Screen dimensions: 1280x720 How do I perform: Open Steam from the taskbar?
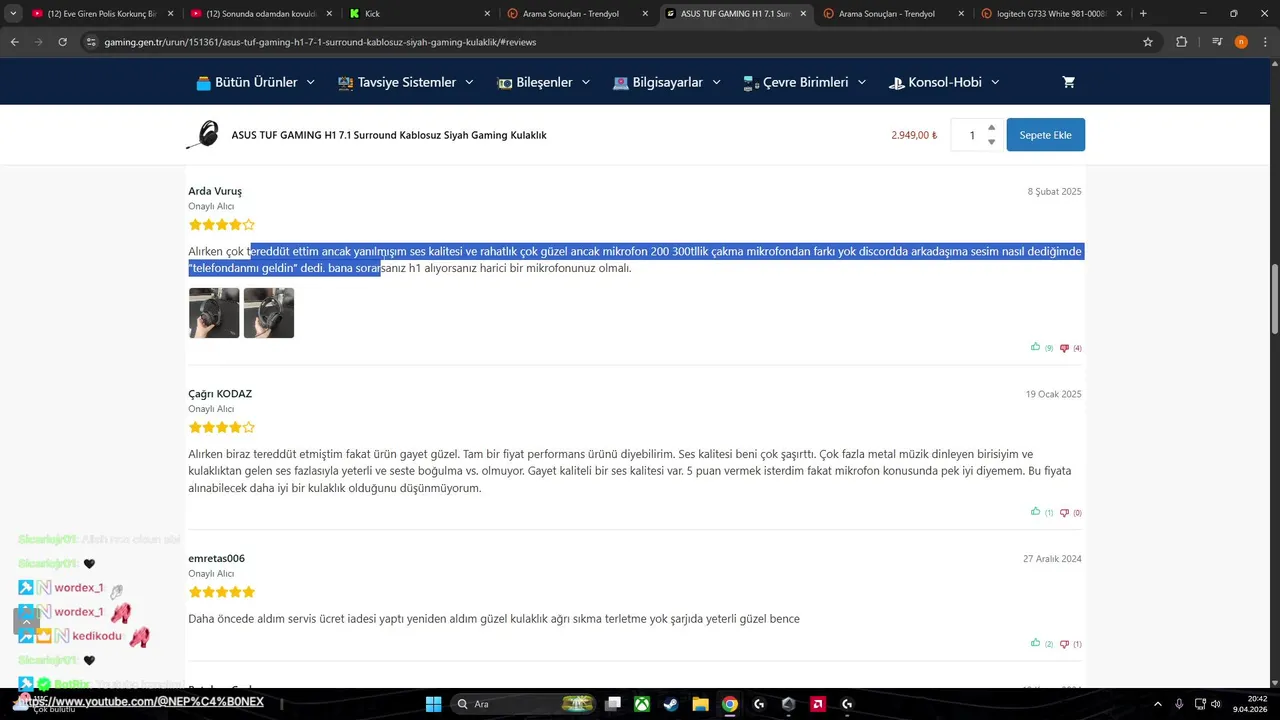[670, 704]
